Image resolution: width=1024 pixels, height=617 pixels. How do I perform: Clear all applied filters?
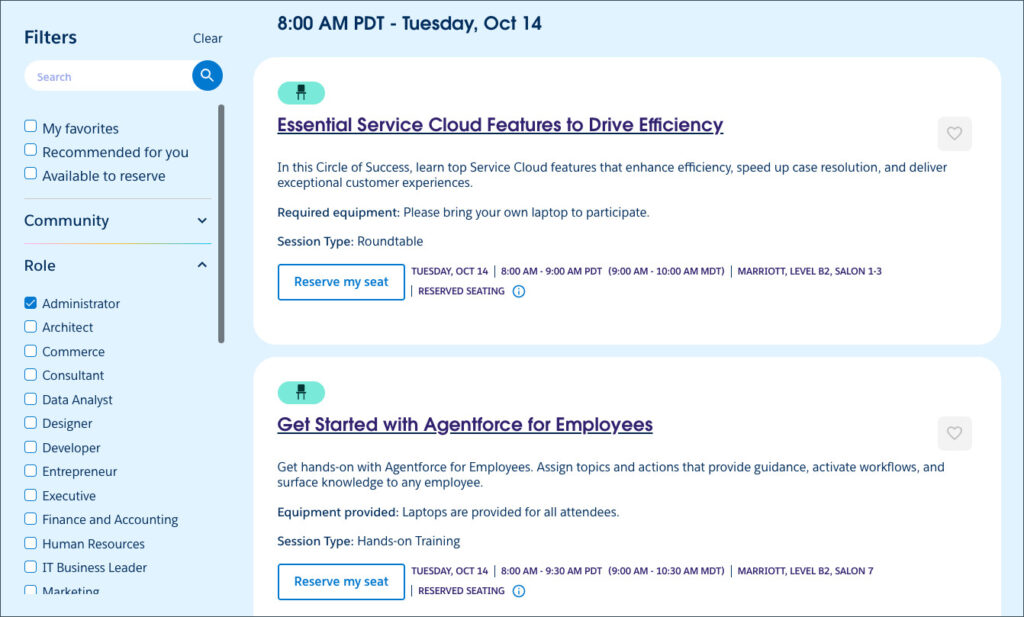pos(207,38)
